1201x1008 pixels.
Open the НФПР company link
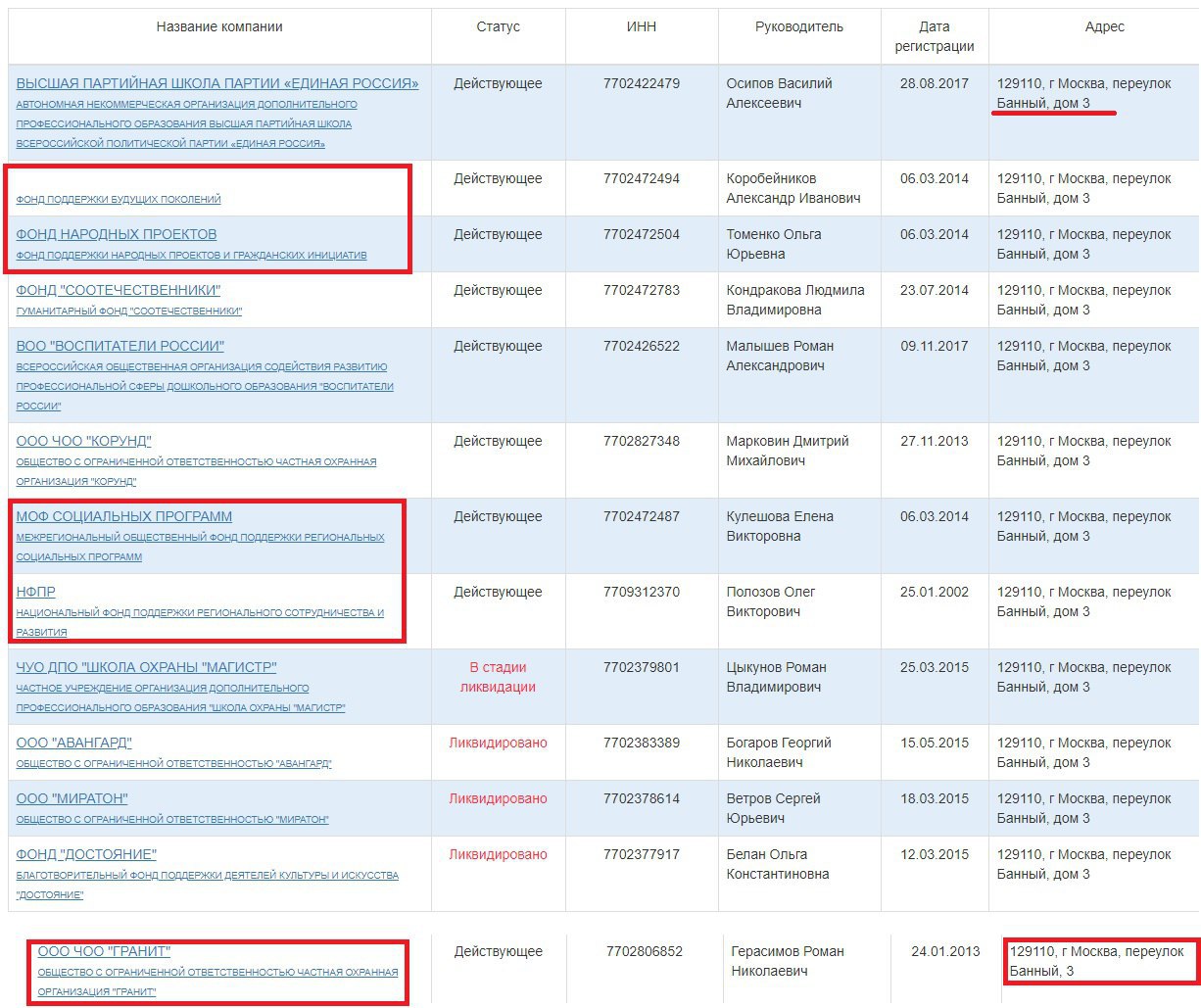click(36, 592)
